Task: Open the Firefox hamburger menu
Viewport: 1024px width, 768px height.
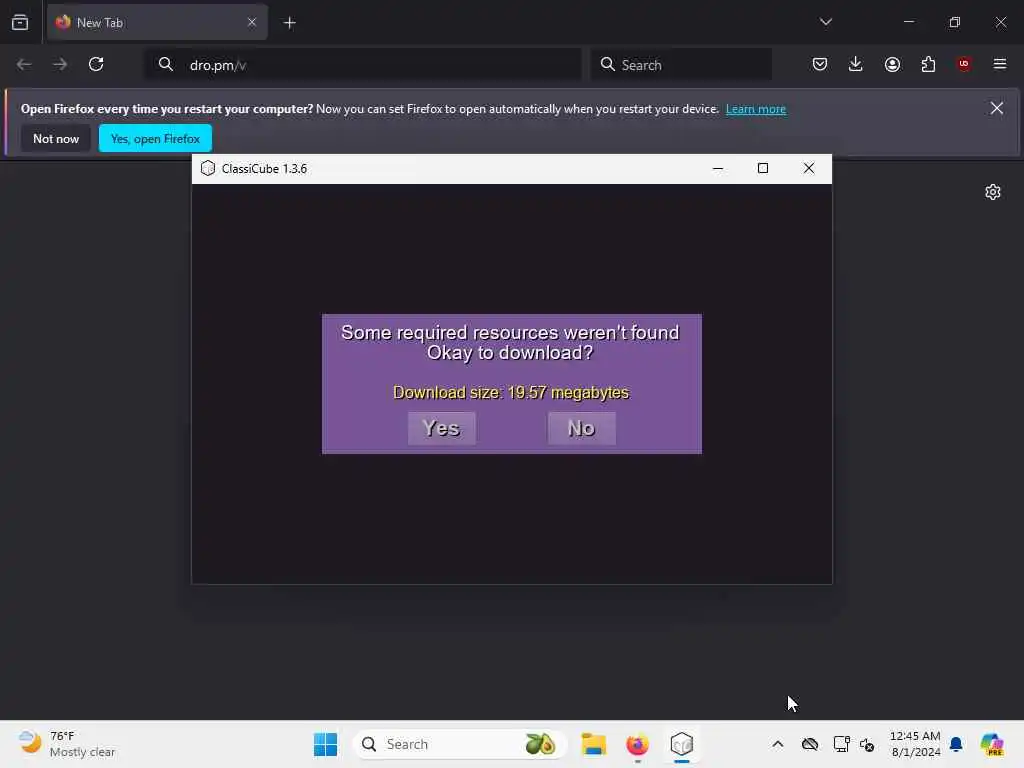Action: [1000, 64]
